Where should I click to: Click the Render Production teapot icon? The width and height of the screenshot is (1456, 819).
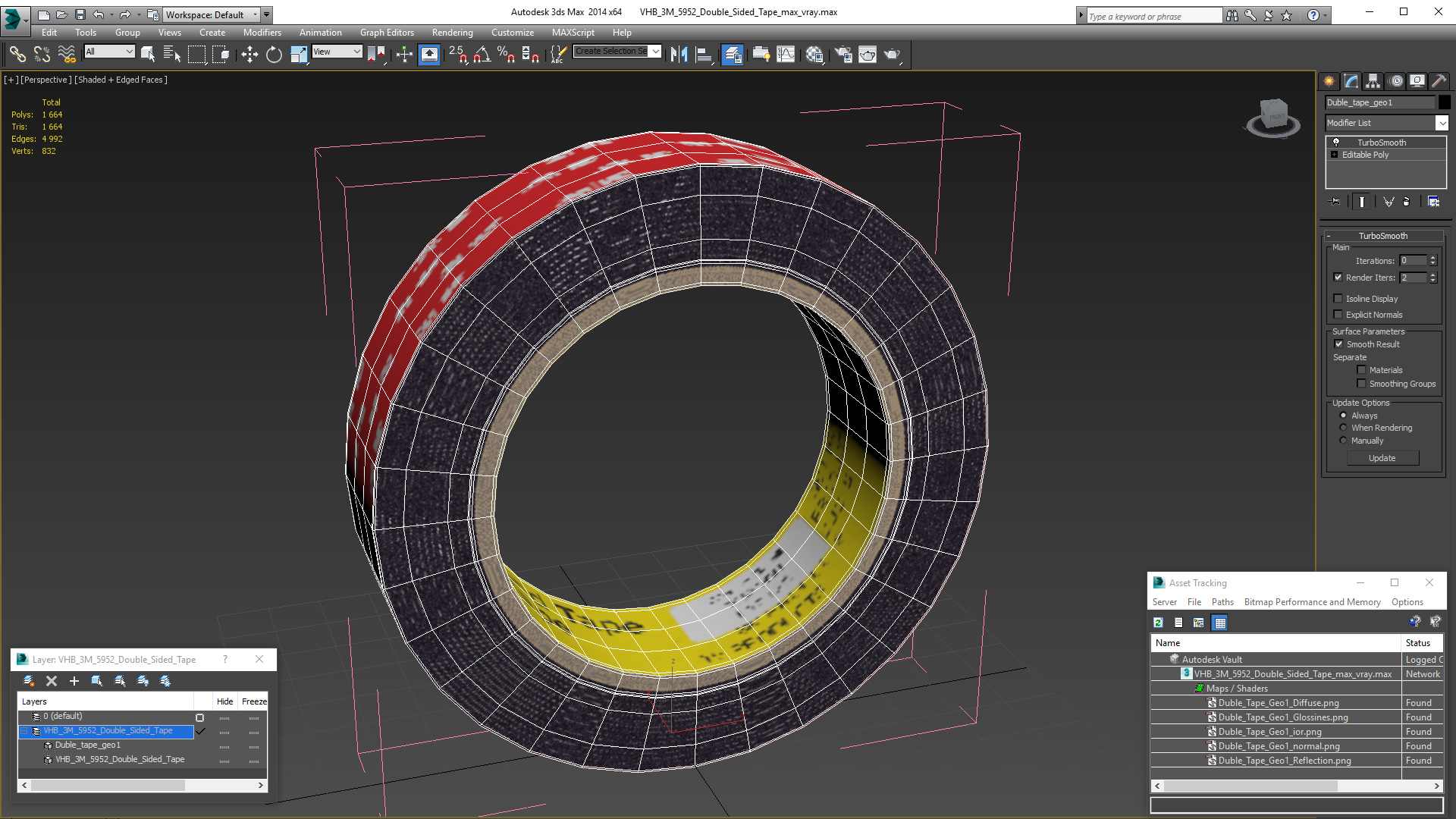click(893, 54)
